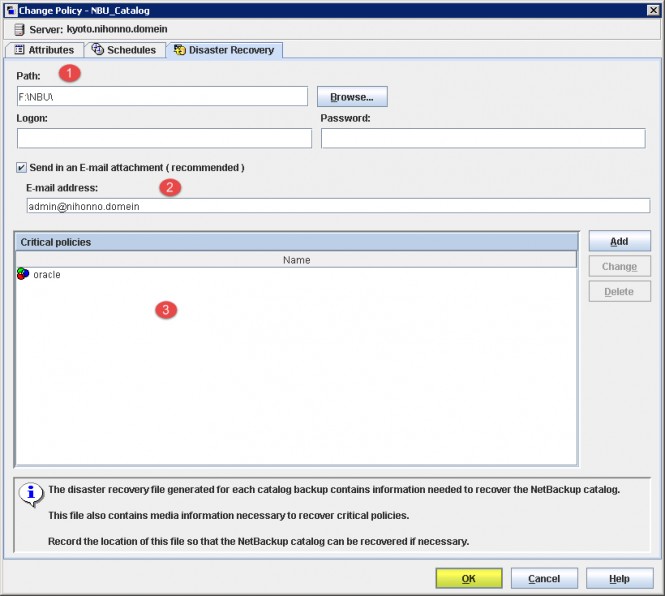
Task: Select the oracle critical policy row
Action: point(296,274)
